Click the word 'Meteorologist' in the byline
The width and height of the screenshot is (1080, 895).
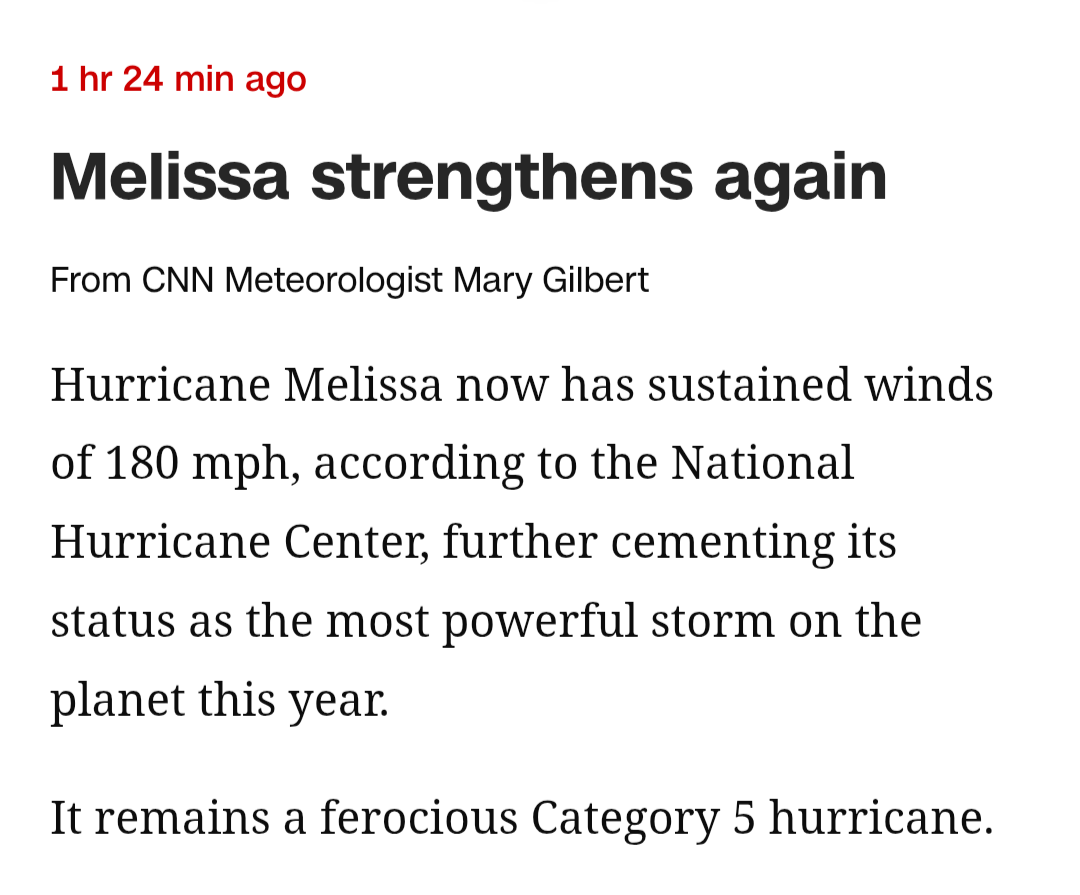[x=333, y=281]
